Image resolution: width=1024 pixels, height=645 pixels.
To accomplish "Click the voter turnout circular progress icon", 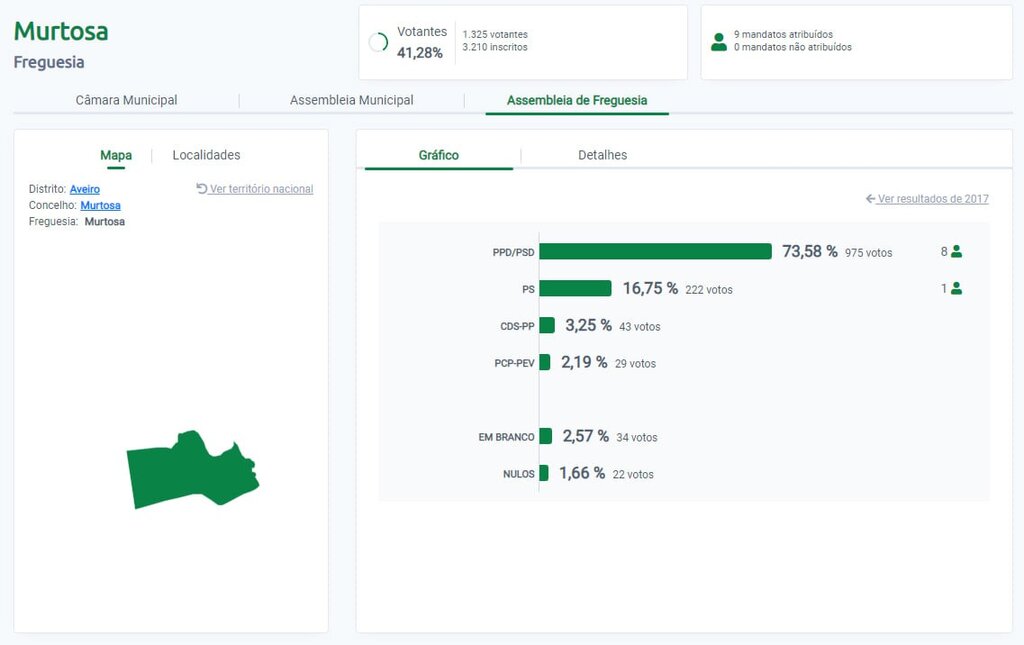I will 378,42.
